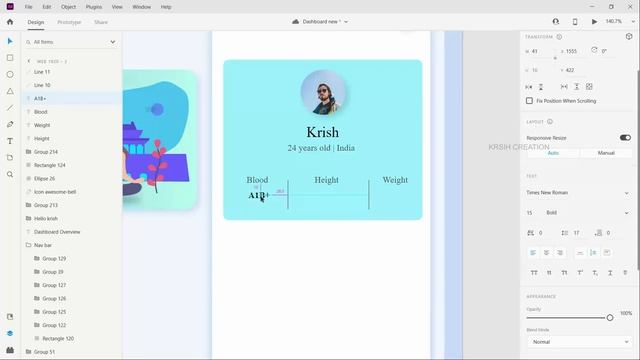Open the File menu
640x360 pixels.
tap(28, 7)
